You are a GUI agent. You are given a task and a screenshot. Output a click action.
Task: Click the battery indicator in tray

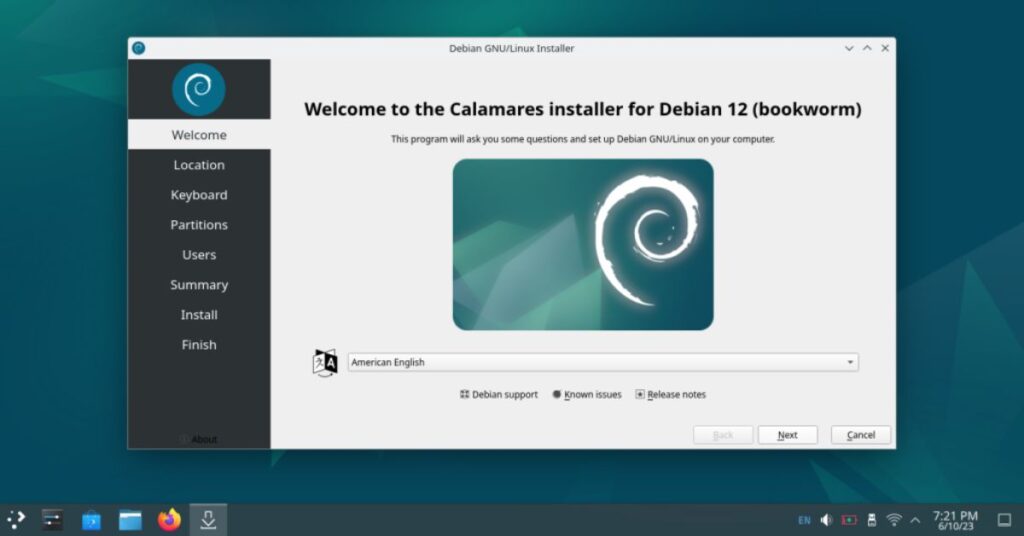[849, 520]
